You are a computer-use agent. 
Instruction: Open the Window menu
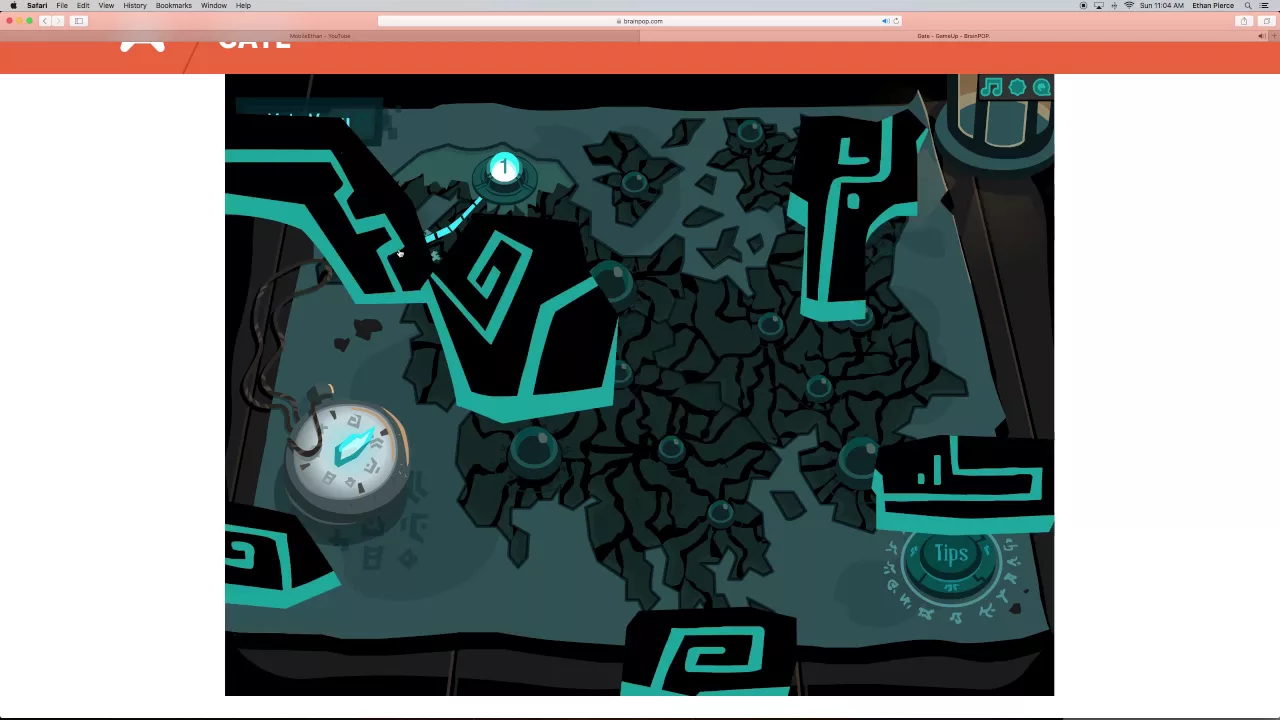[214, 5]
